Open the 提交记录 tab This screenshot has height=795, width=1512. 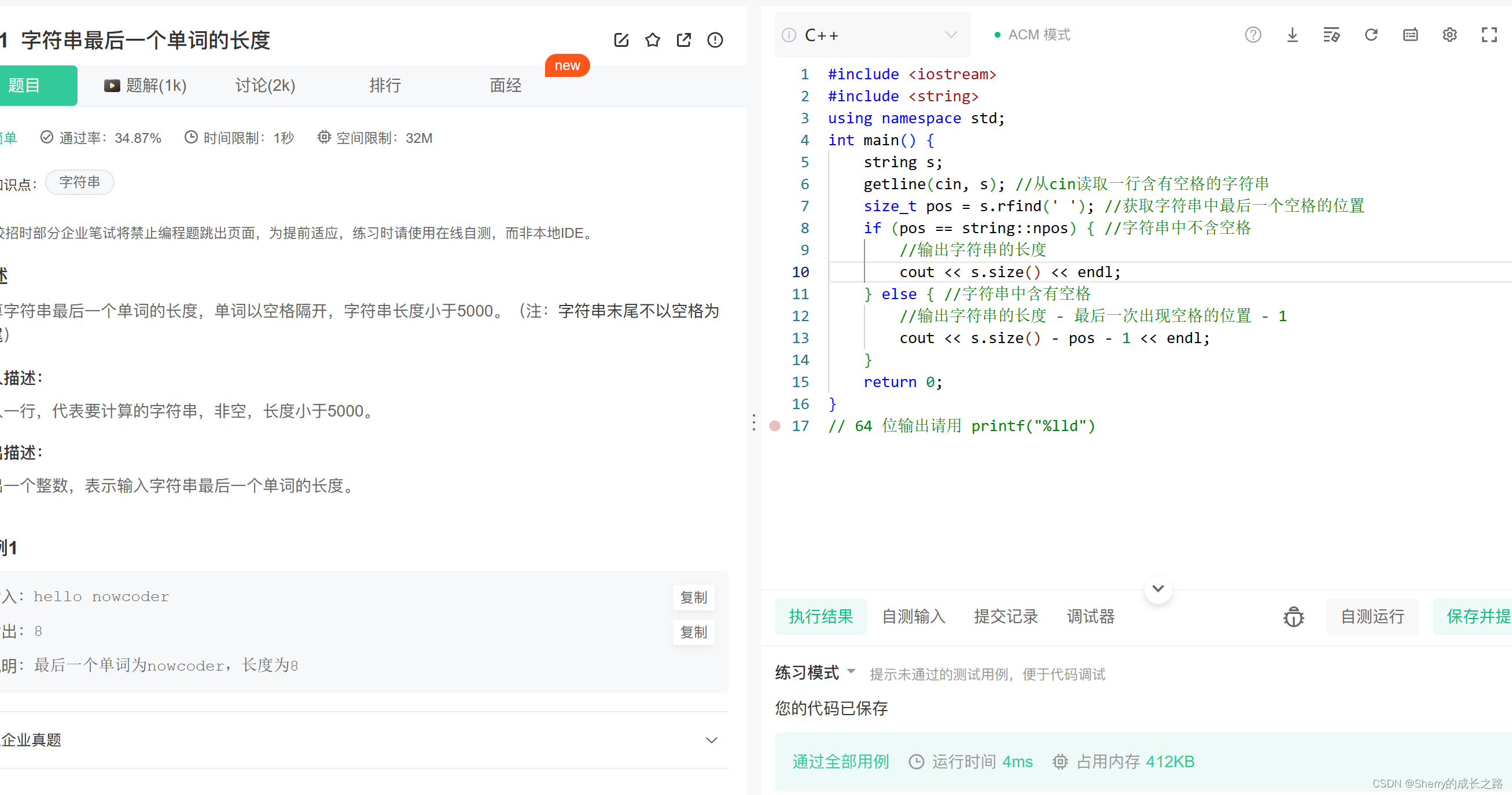coord(1006,617)
